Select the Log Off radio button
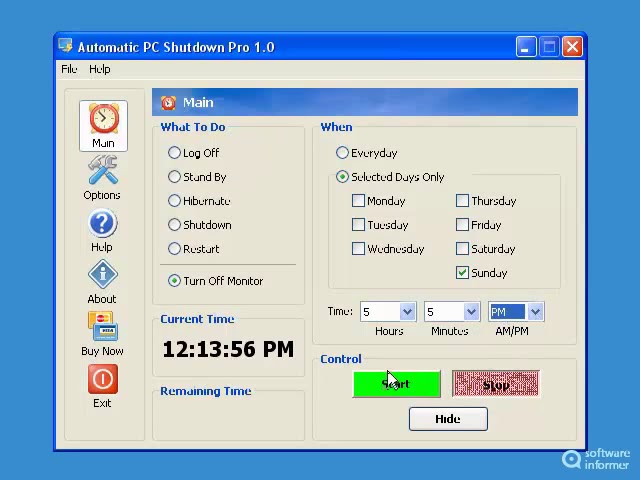 pos(174,153)
